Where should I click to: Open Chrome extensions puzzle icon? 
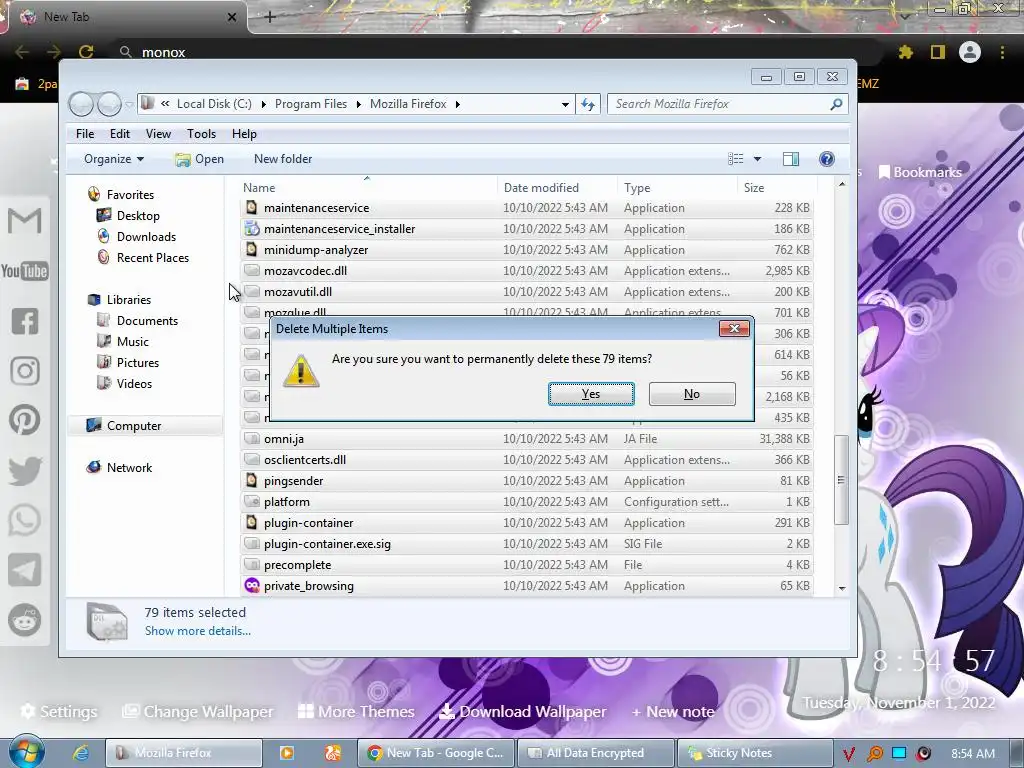[906, 52]
